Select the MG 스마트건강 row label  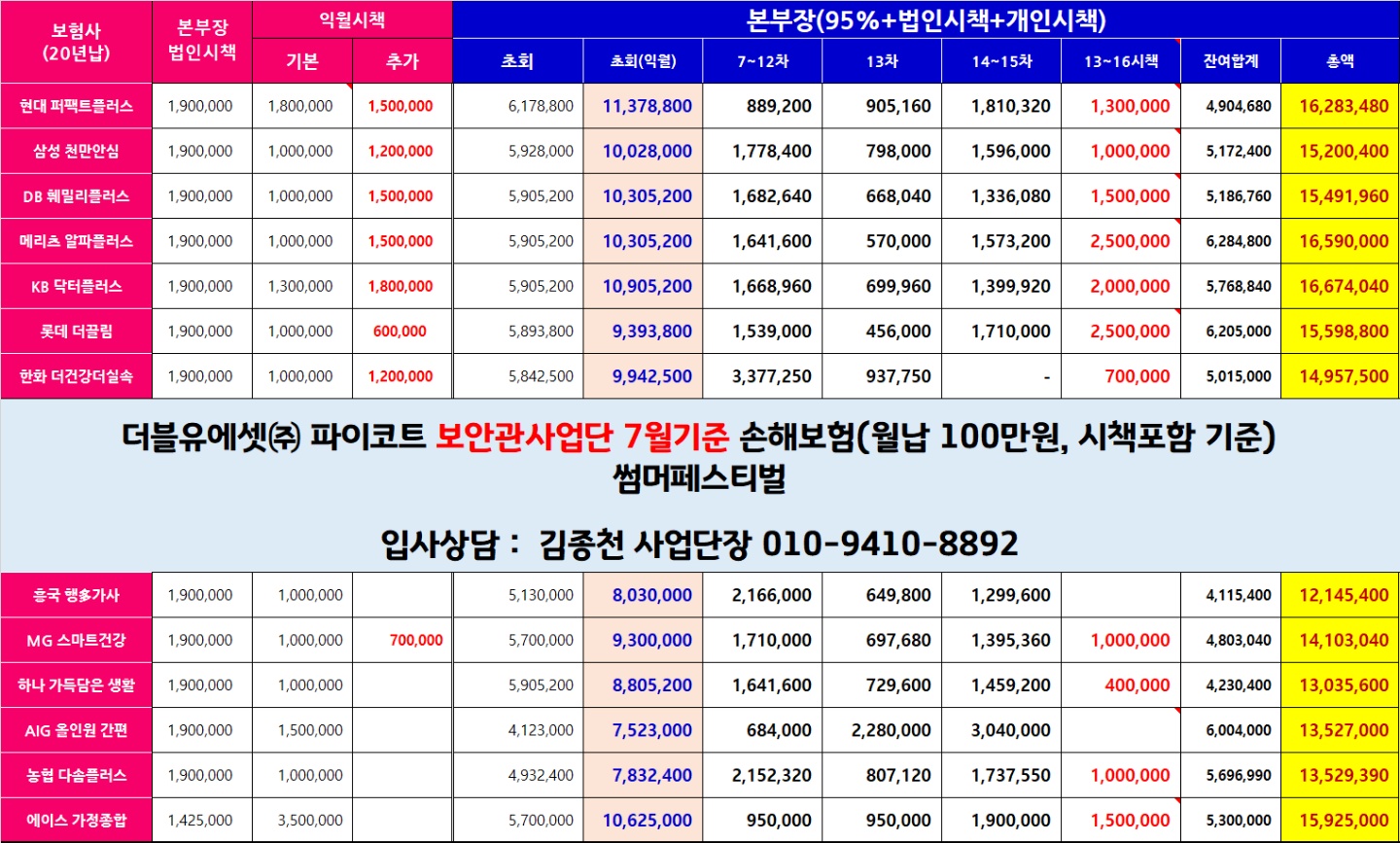tap(76, 640)
